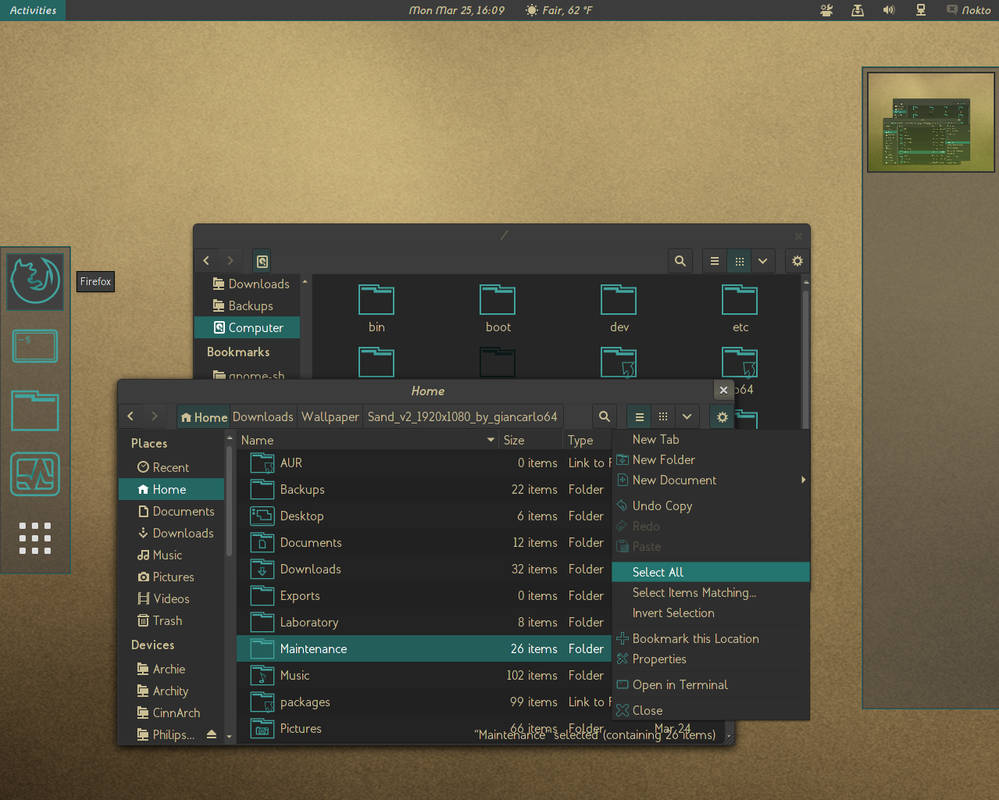
Task: Open Trash in Places sidebar
Action: click(171, 620)
